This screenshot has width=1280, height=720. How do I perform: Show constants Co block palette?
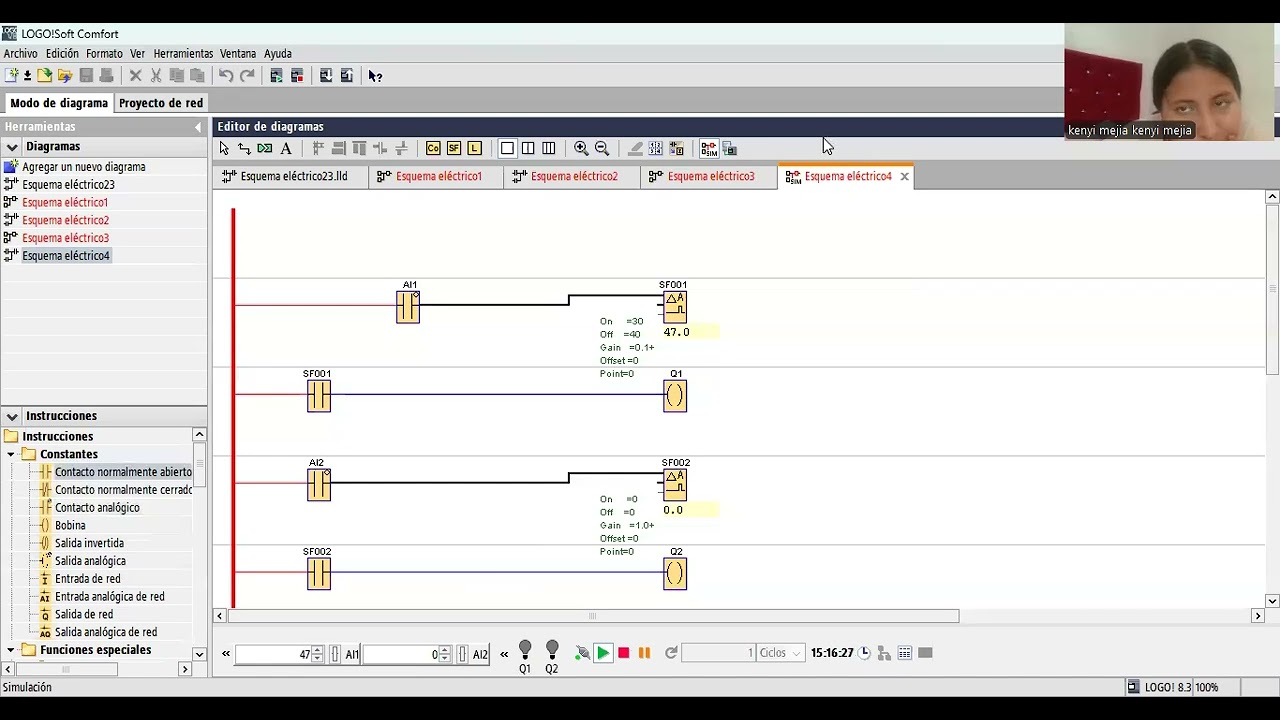(433, 148)
